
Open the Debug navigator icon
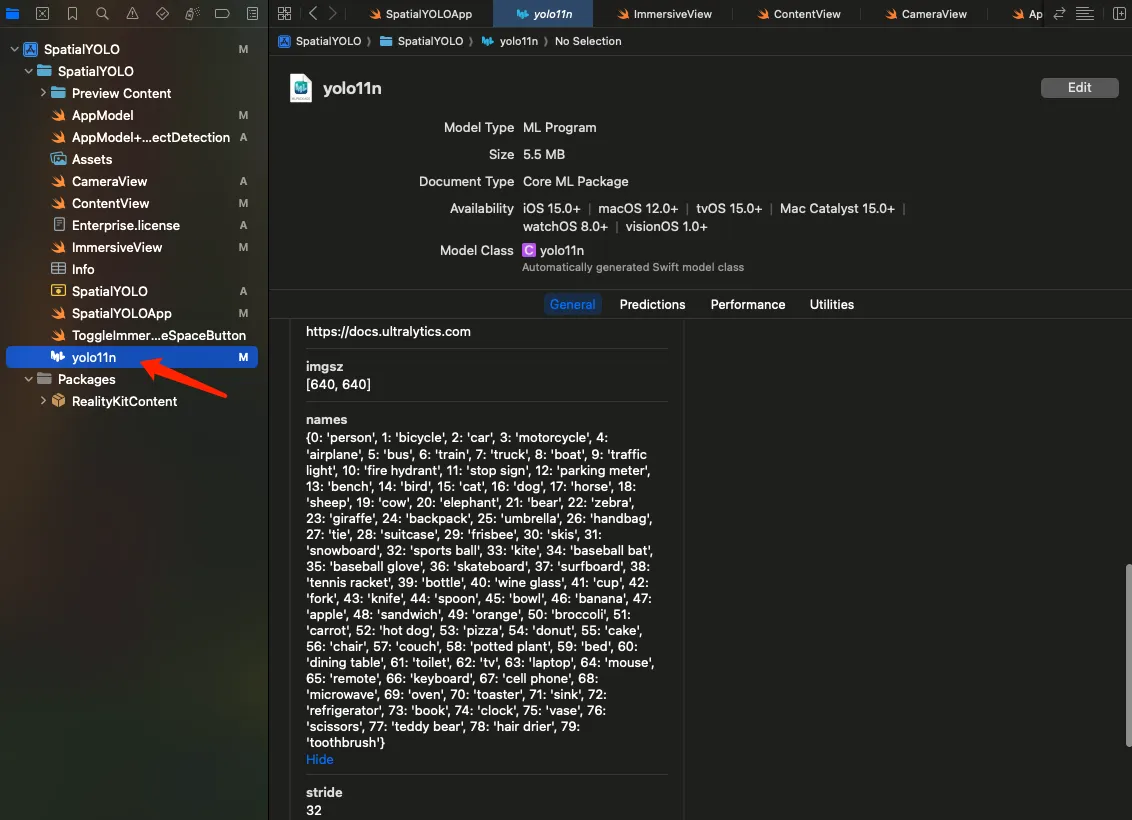[x=192, y=13]
